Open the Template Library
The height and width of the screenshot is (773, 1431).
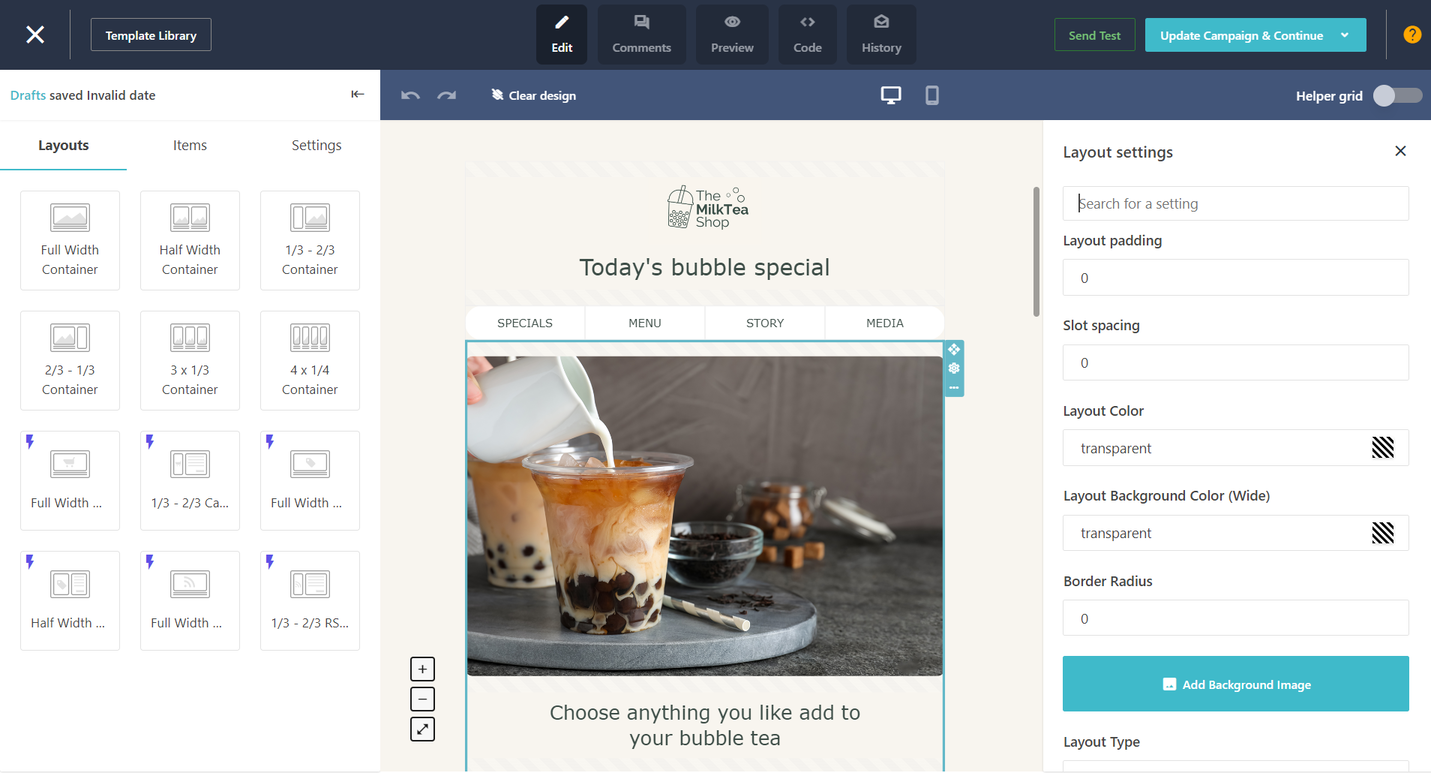(150, 34)
